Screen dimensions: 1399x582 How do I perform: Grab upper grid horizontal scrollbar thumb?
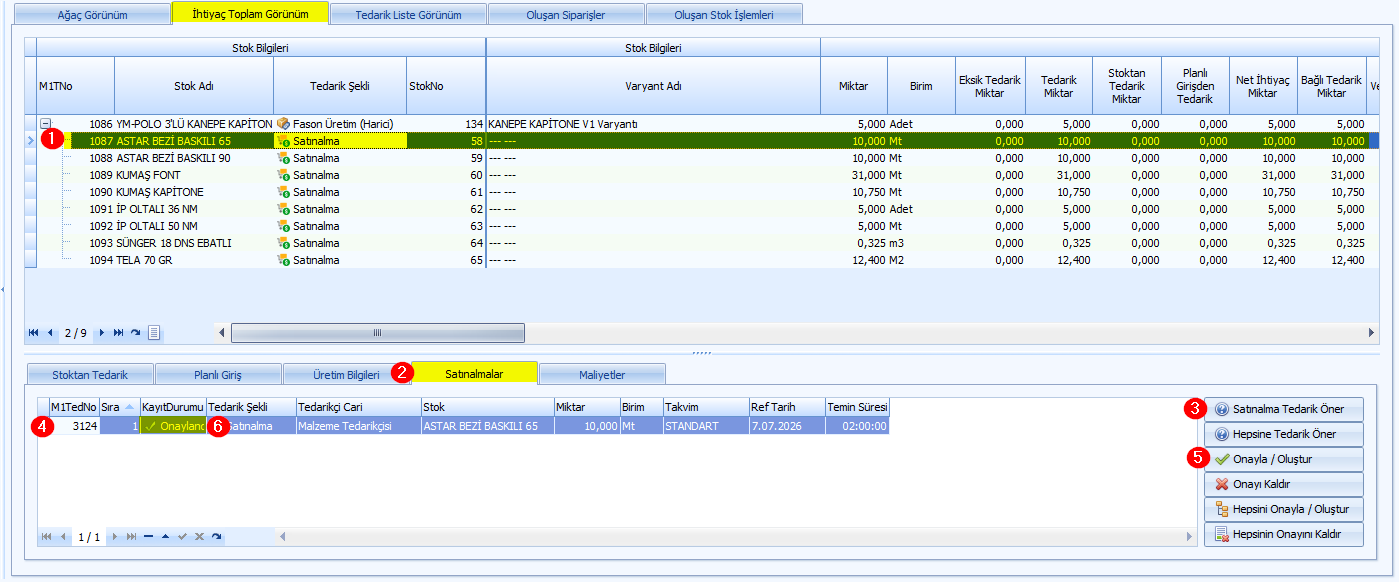pos(378,332)
